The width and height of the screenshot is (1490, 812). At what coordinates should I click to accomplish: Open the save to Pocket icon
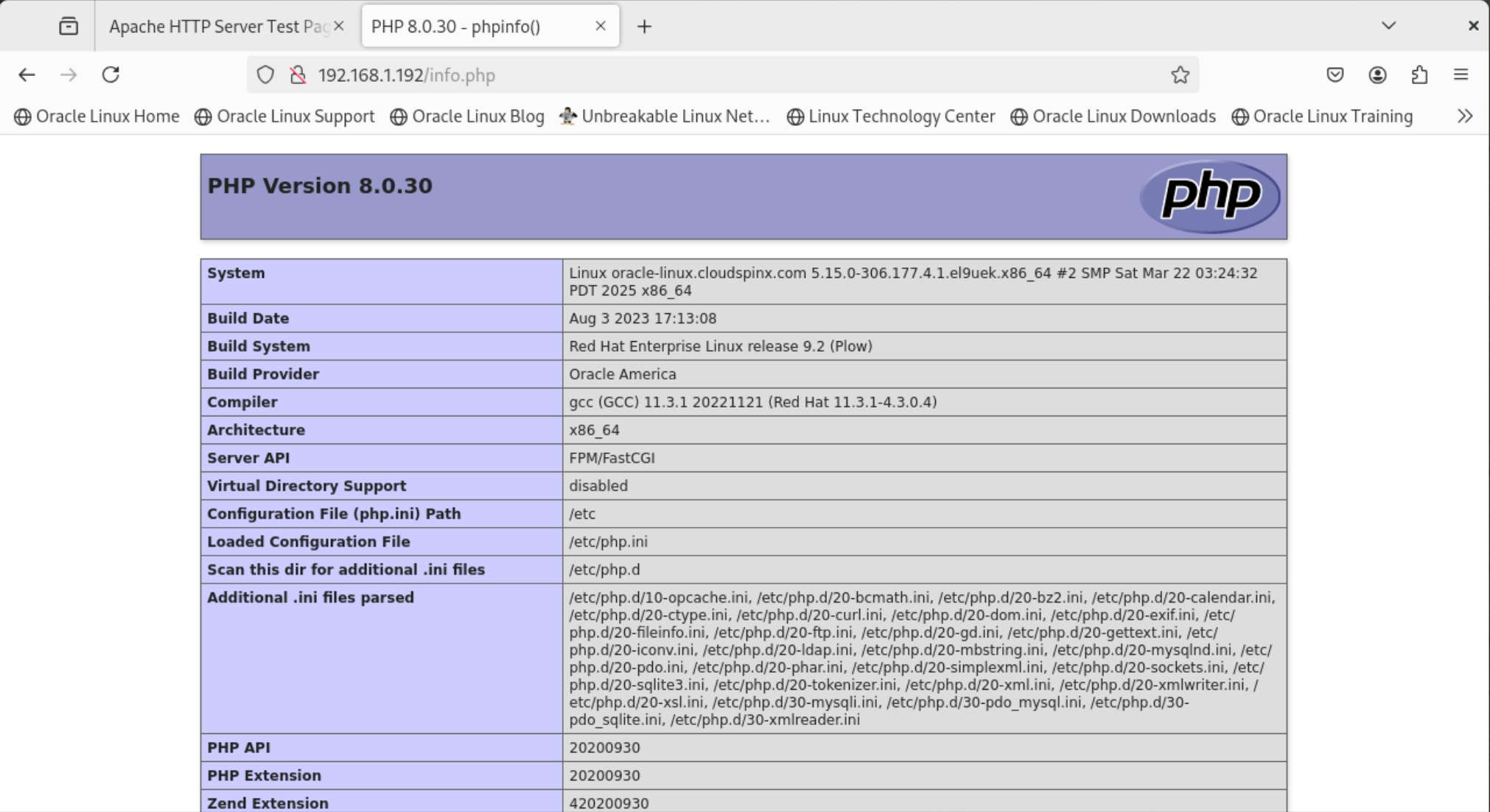click(1335, 74)
